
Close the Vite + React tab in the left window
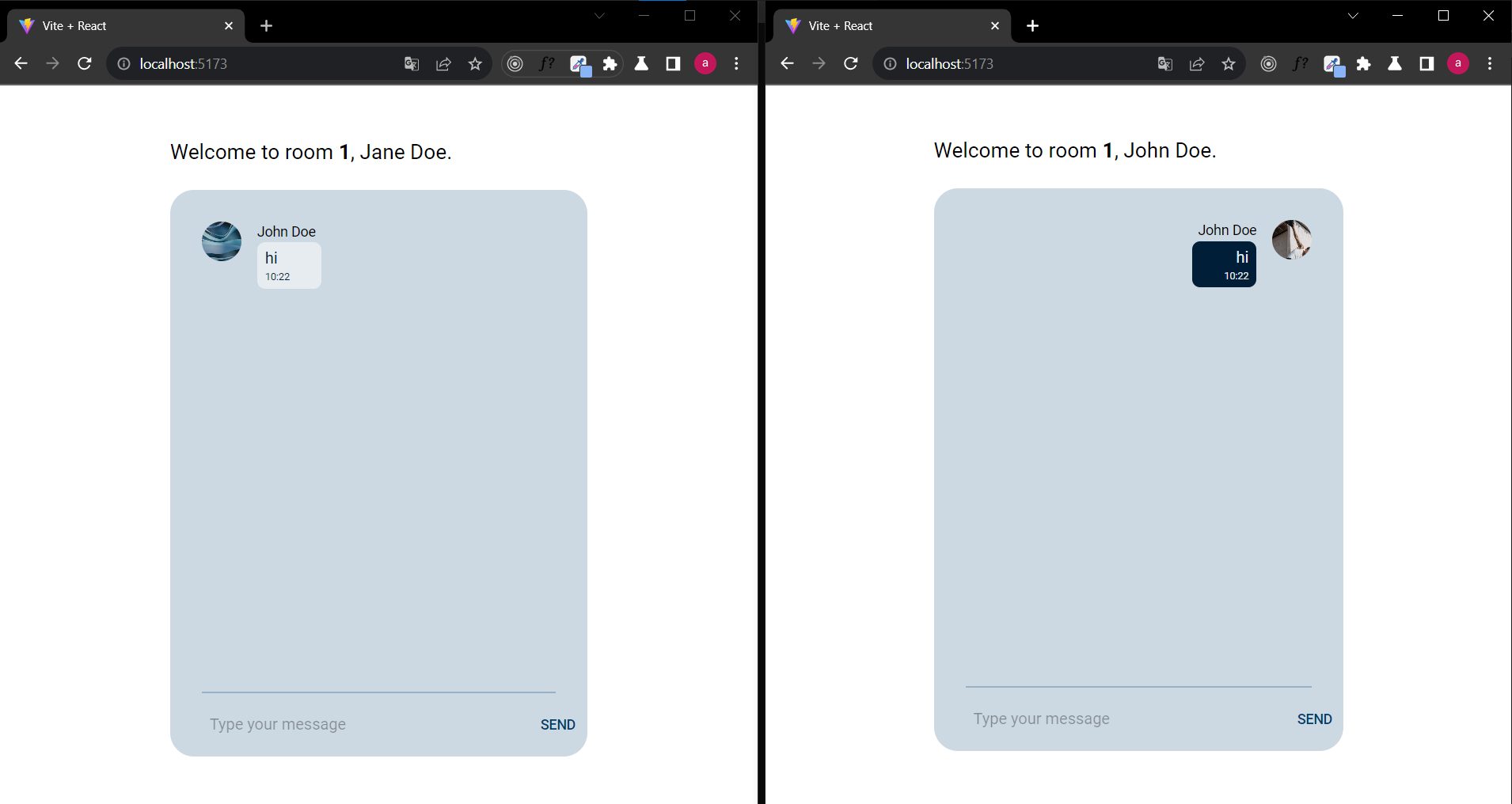(x=229, y=26)
